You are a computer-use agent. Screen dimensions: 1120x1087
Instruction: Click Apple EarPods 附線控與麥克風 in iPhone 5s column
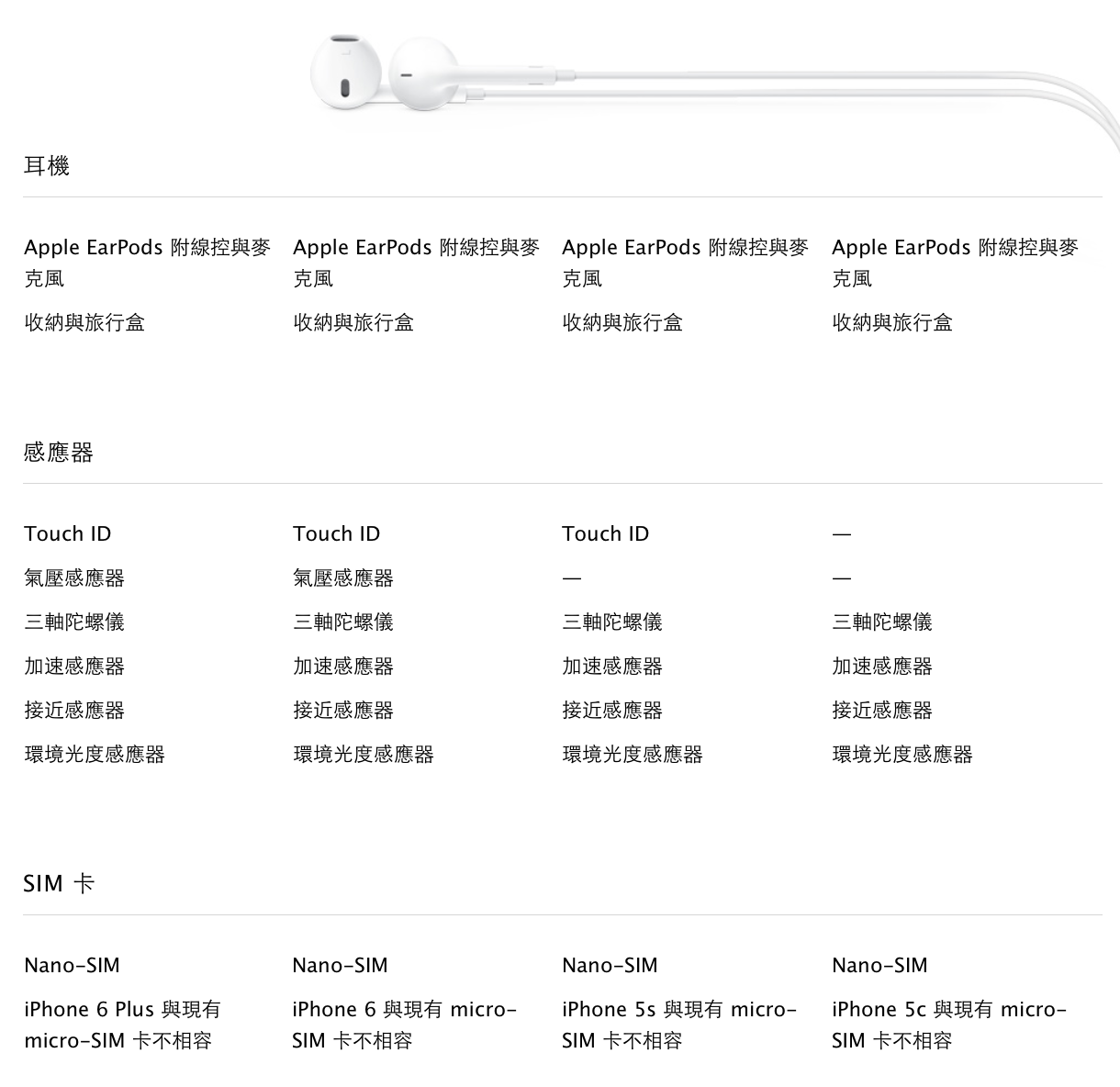pyautogui.click(x=685, y=263)
